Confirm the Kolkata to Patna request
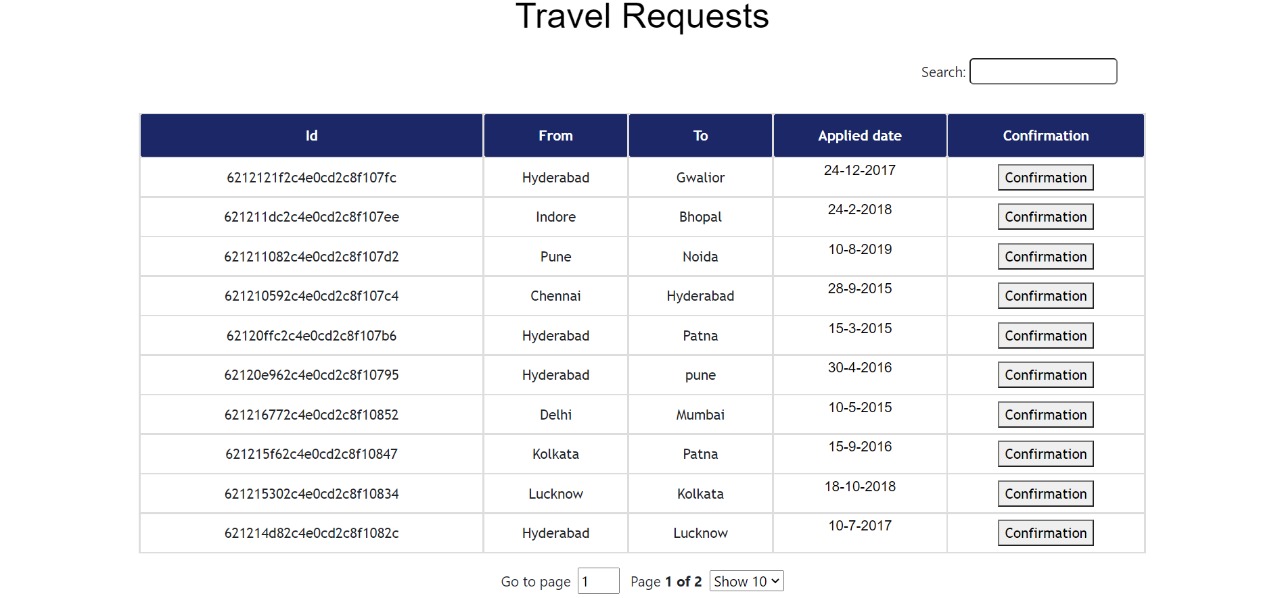 pyautogui.click(x=1045, y=453)
